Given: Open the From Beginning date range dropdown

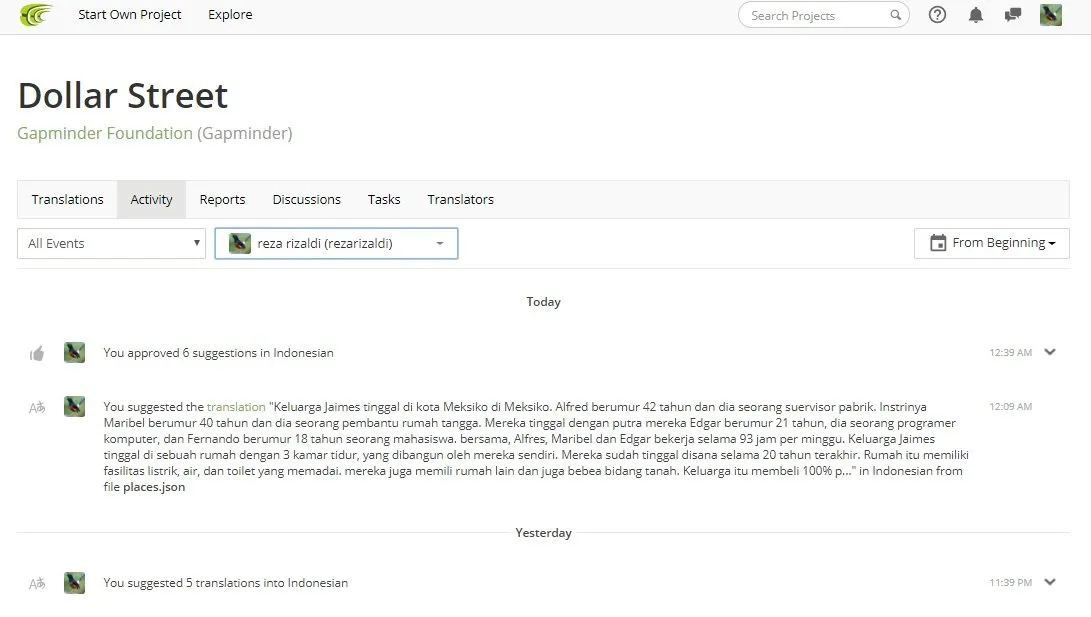Looking at the screenshot, I should click(x=992, y=243).
